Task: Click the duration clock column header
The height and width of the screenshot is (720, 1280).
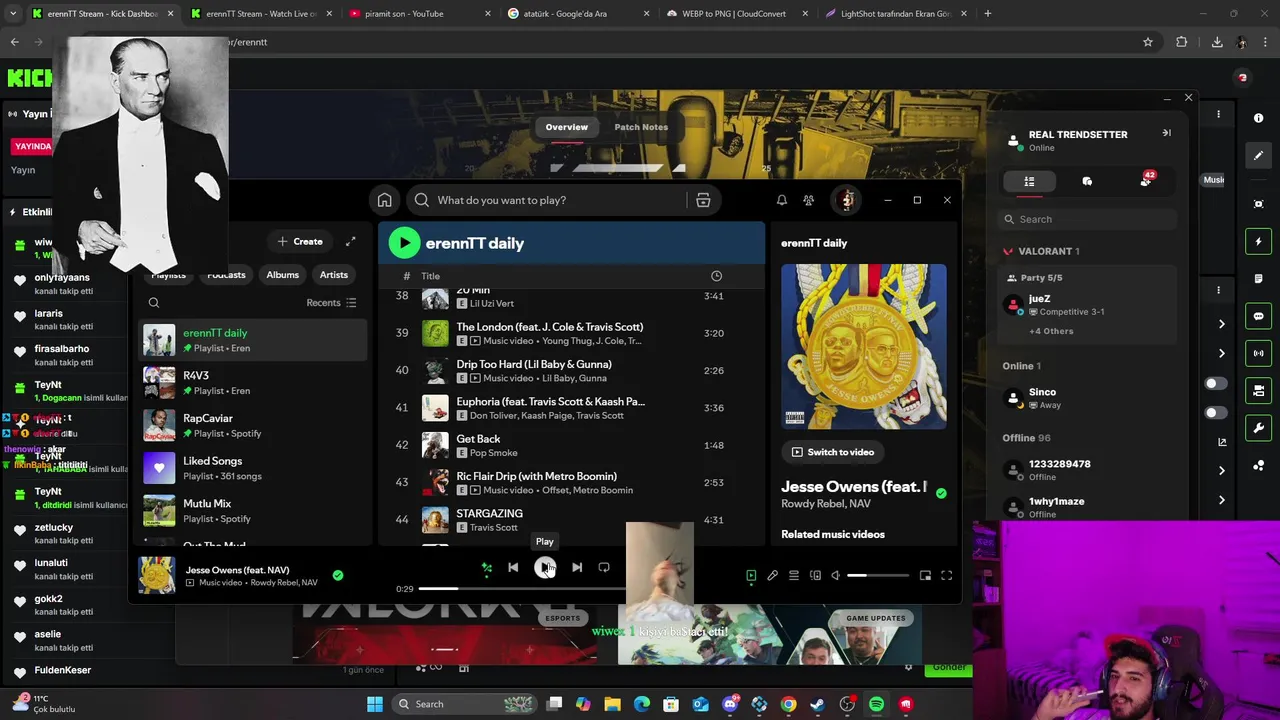Action: tap(716, 276)
